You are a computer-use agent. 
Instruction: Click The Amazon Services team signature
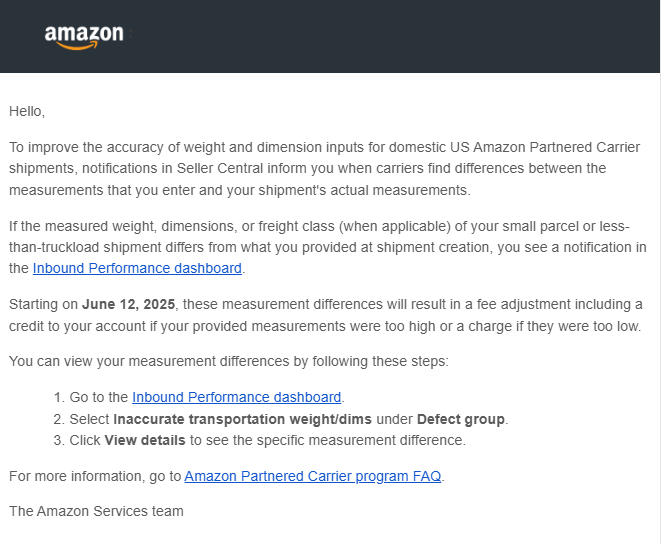[96, 511]
